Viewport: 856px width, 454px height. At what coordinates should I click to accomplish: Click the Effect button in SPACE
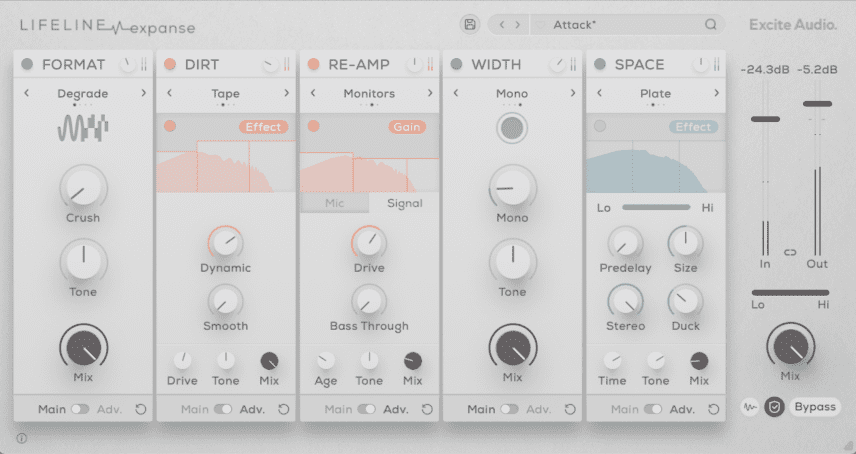[x=693, y=127]
